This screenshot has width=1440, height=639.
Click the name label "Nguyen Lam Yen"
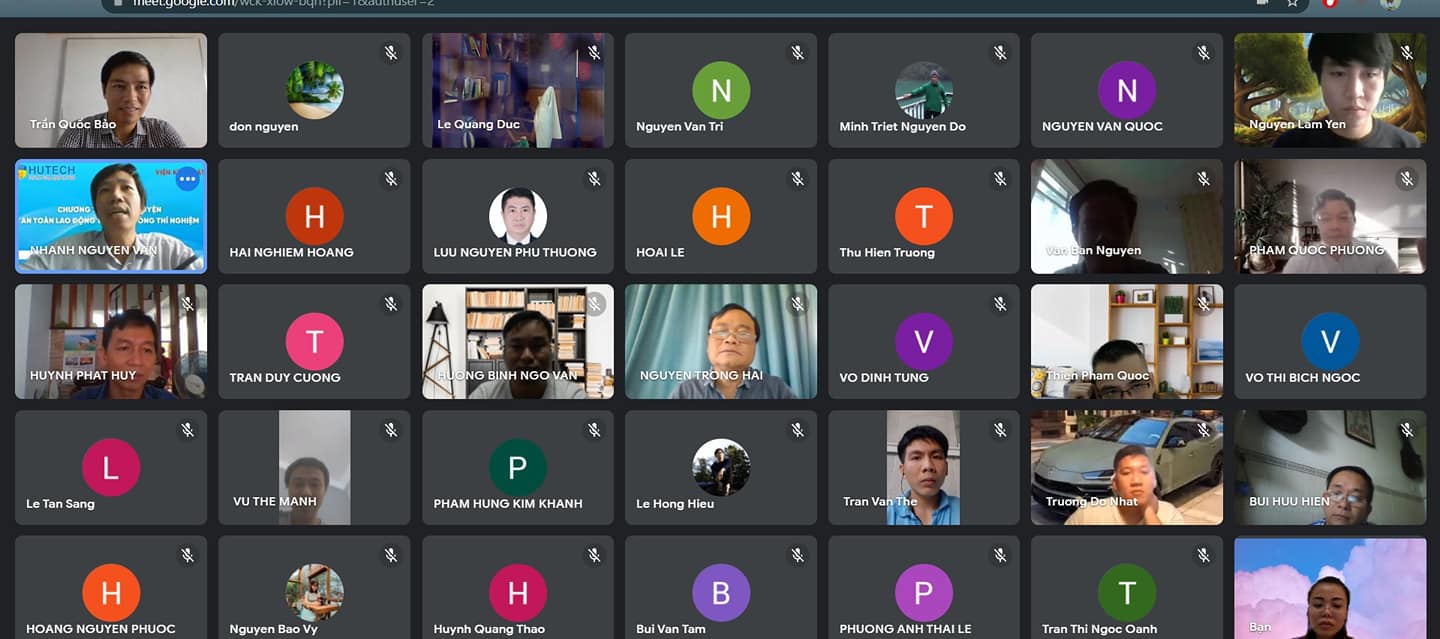coord(1297,125)
